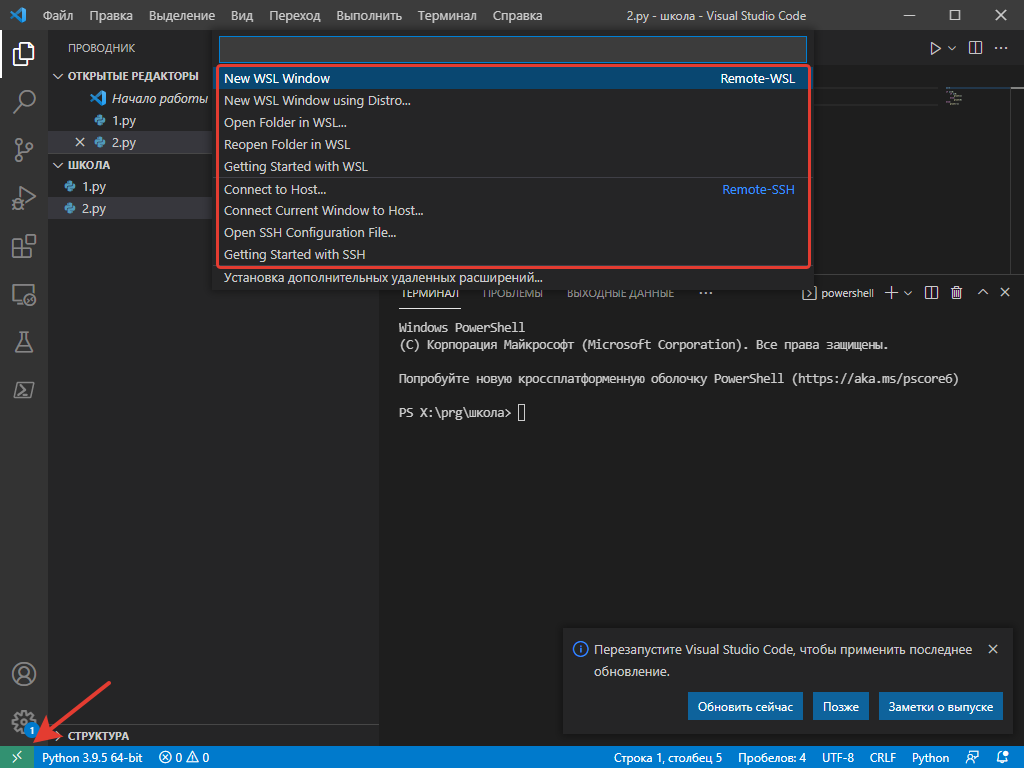
Task: Split the editor to the right
Action: click(x=975, y=48)
